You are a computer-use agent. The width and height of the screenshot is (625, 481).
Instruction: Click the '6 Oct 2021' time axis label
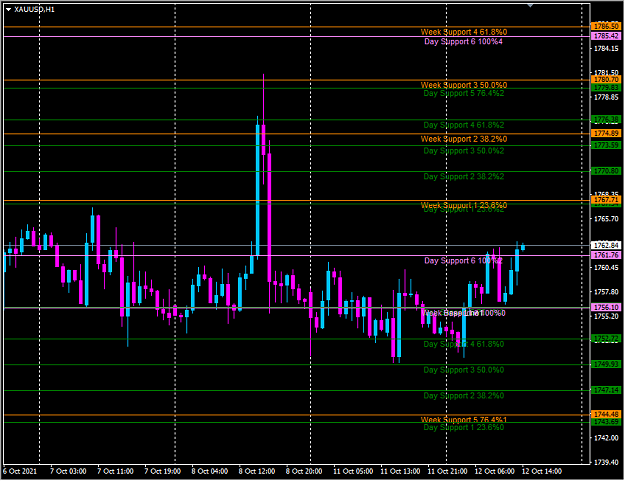pos(20,471)
